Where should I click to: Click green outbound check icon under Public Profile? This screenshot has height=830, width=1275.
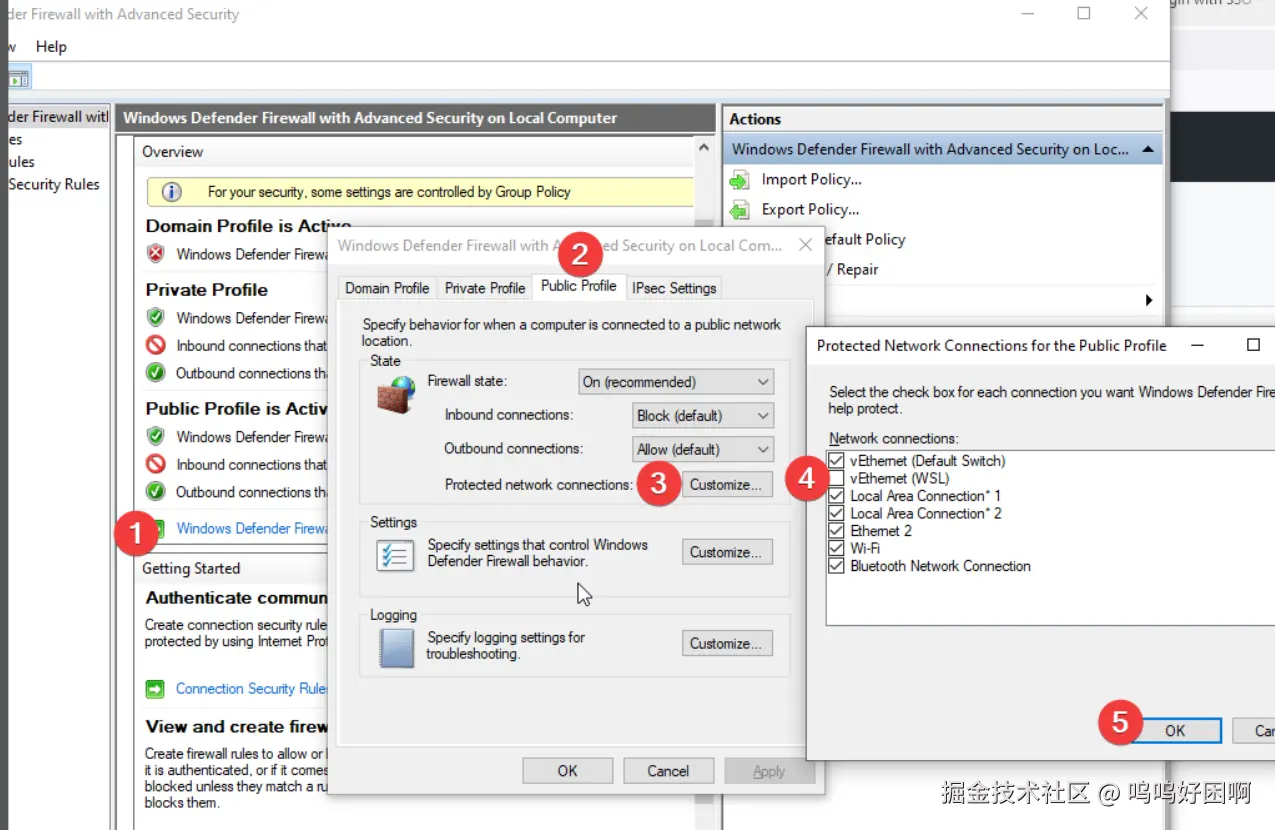[155, 492]
